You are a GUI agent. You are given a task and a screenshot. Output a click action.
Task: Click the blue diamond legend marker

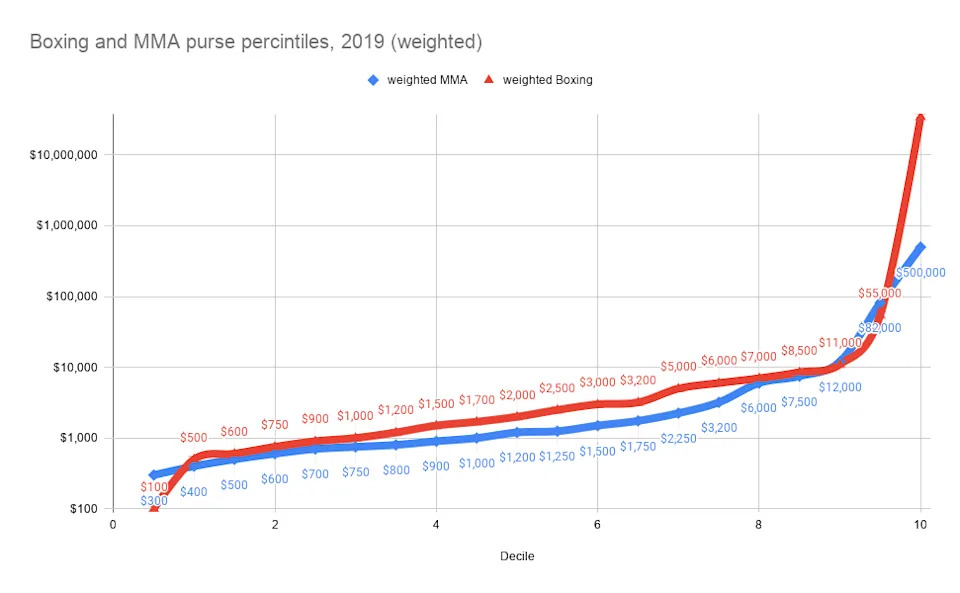pyautogui.click(x=373, y=80)
